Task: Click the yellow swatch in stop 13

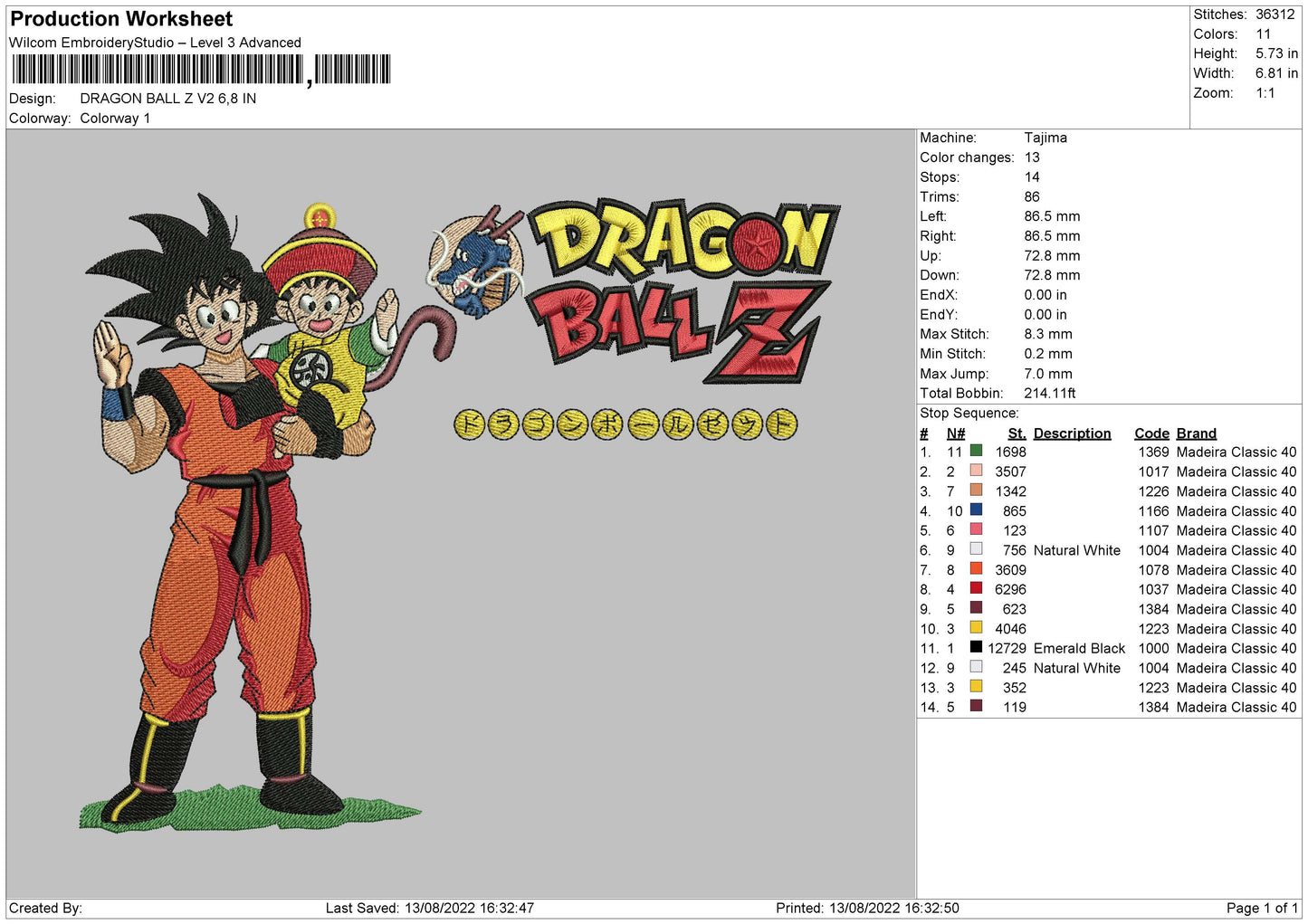Action: point(976,686)
